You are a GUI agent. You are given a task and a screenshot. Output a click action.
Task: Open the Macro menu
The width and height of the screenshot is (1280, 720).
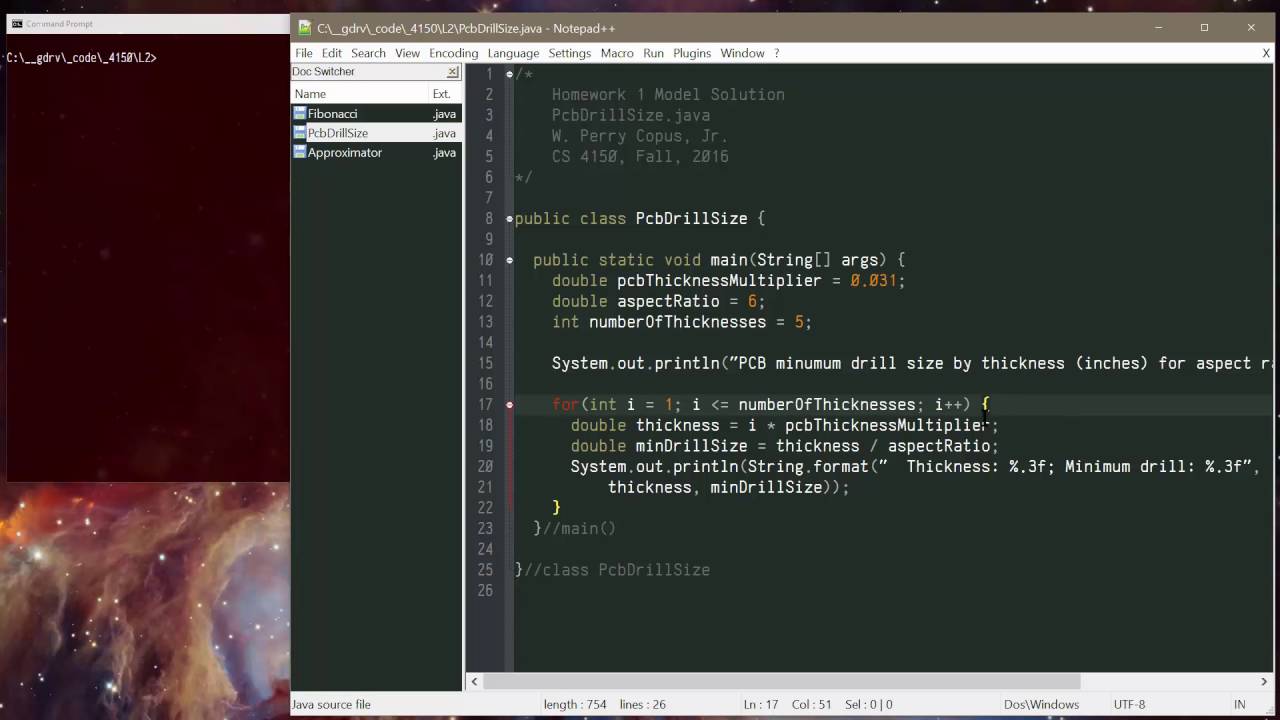[616, 53]
